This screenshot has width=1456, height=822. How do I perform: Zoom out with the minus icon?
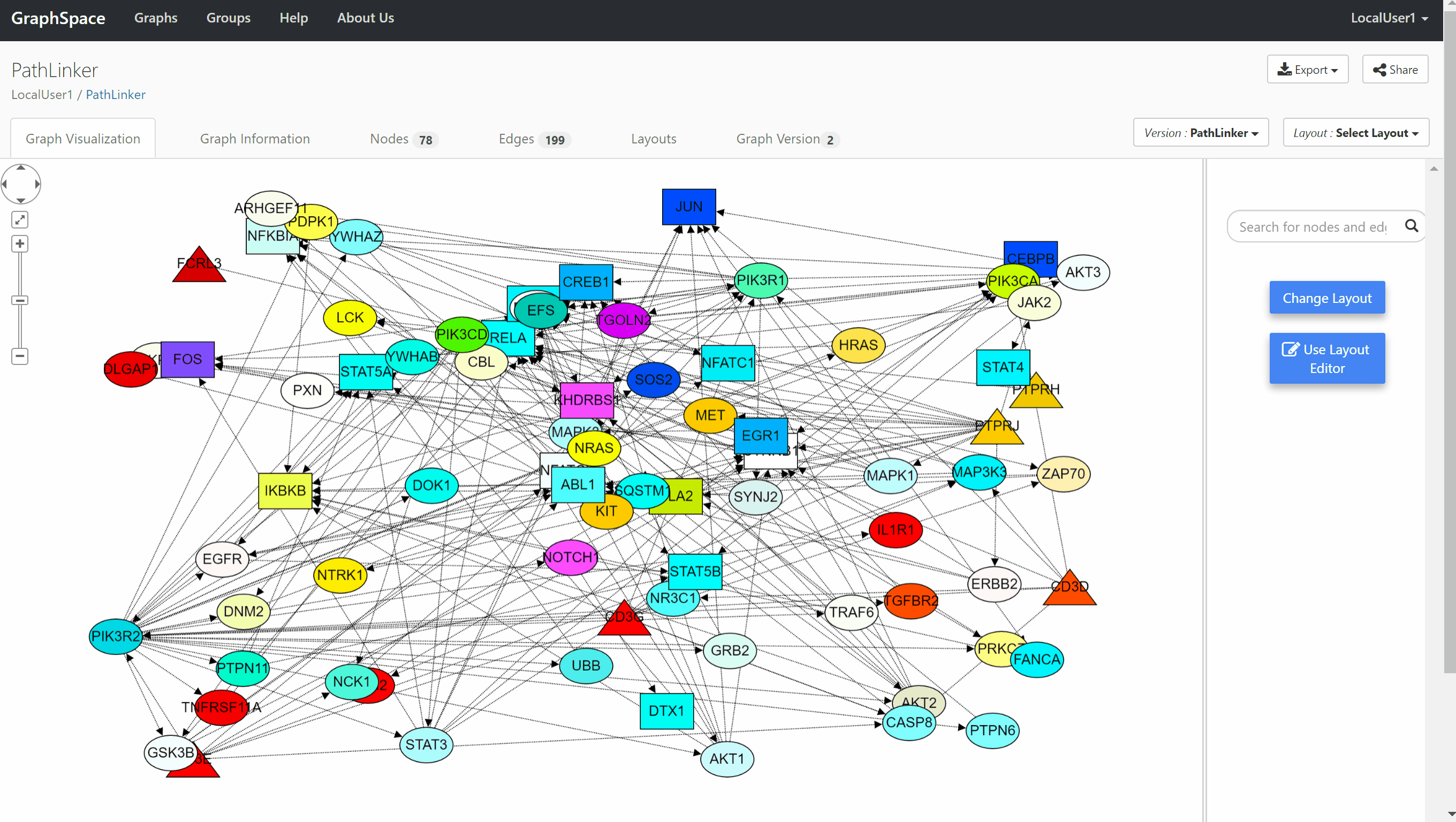20,356
